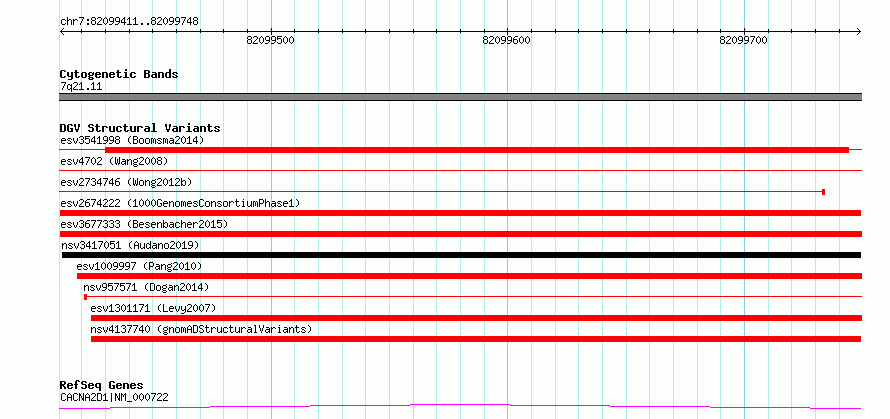This screenshot has width=890, height=419.
Task: Select the esv1301171 red variant bar
Action: point(476,318)
